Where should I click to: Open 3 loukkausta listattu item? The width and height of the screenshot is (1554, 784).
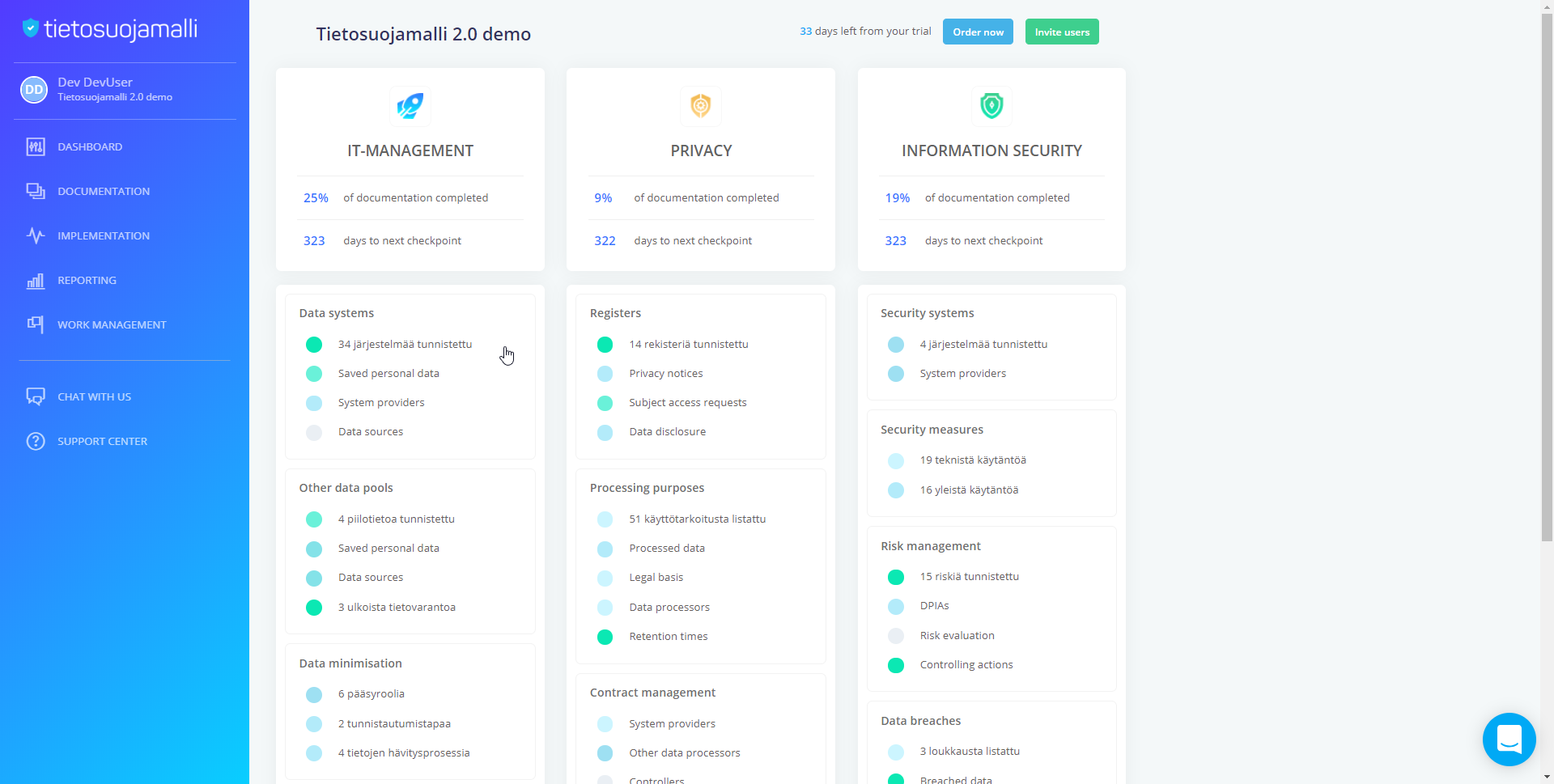970,751
